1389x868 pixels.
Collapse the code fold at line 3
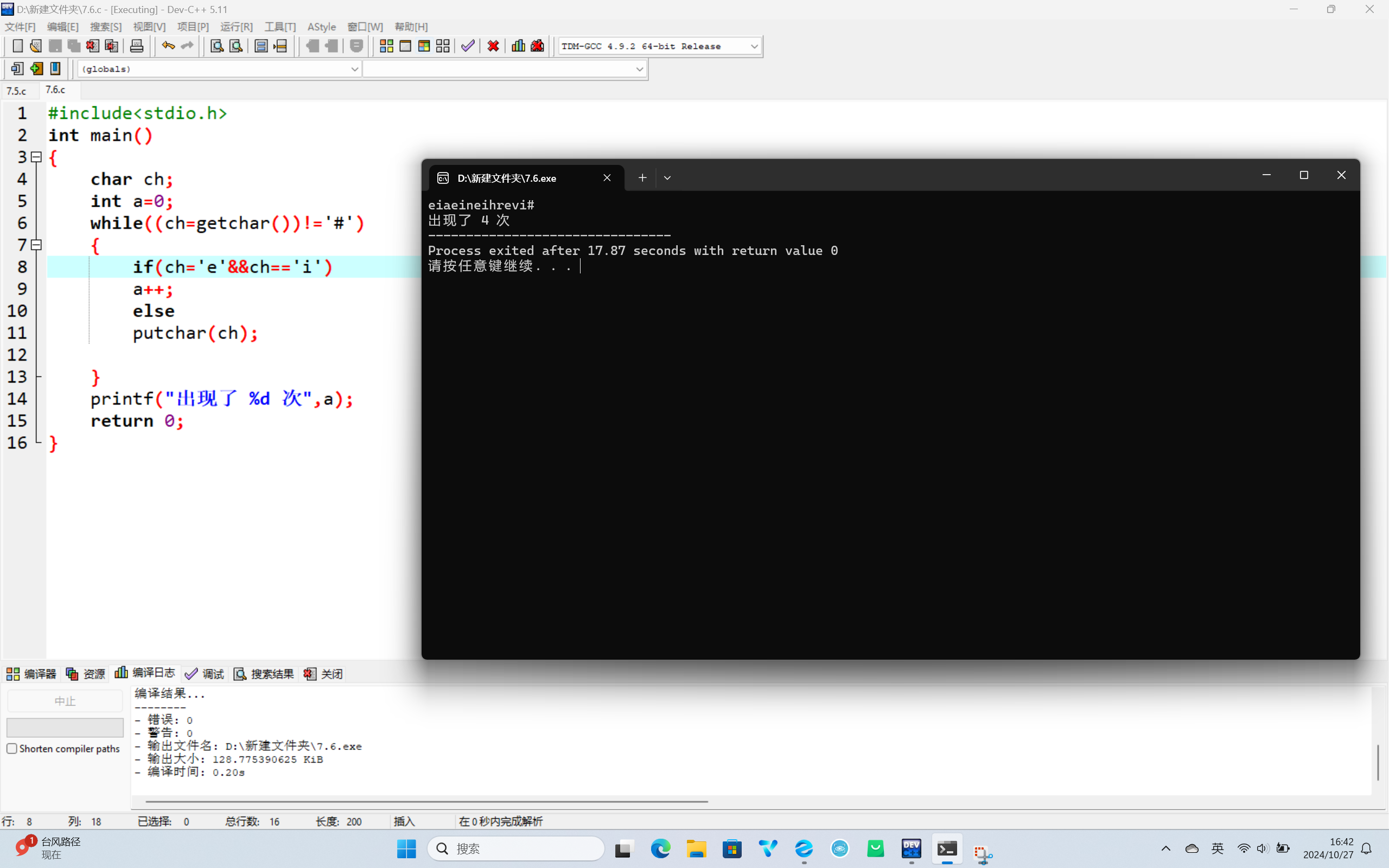point(36,157)
